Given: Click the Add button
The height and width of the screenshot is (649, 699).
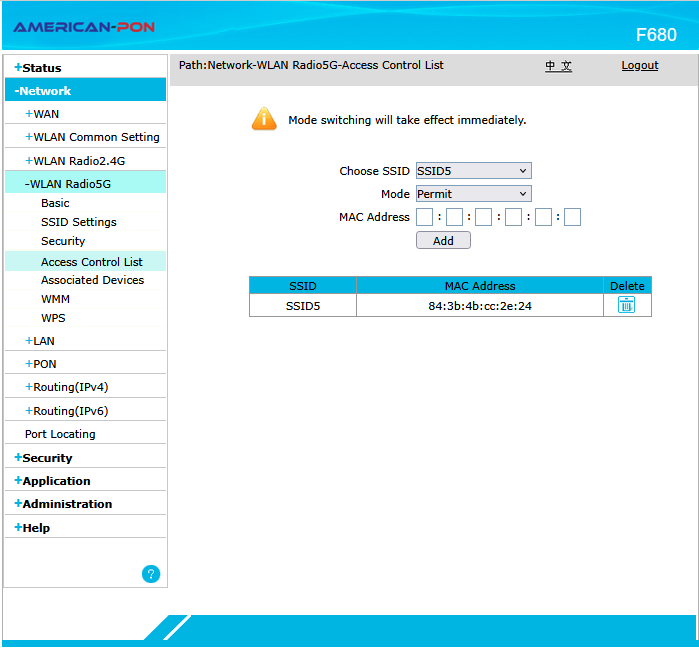Looking at the screenshot, I should click(x=443, y=241).
